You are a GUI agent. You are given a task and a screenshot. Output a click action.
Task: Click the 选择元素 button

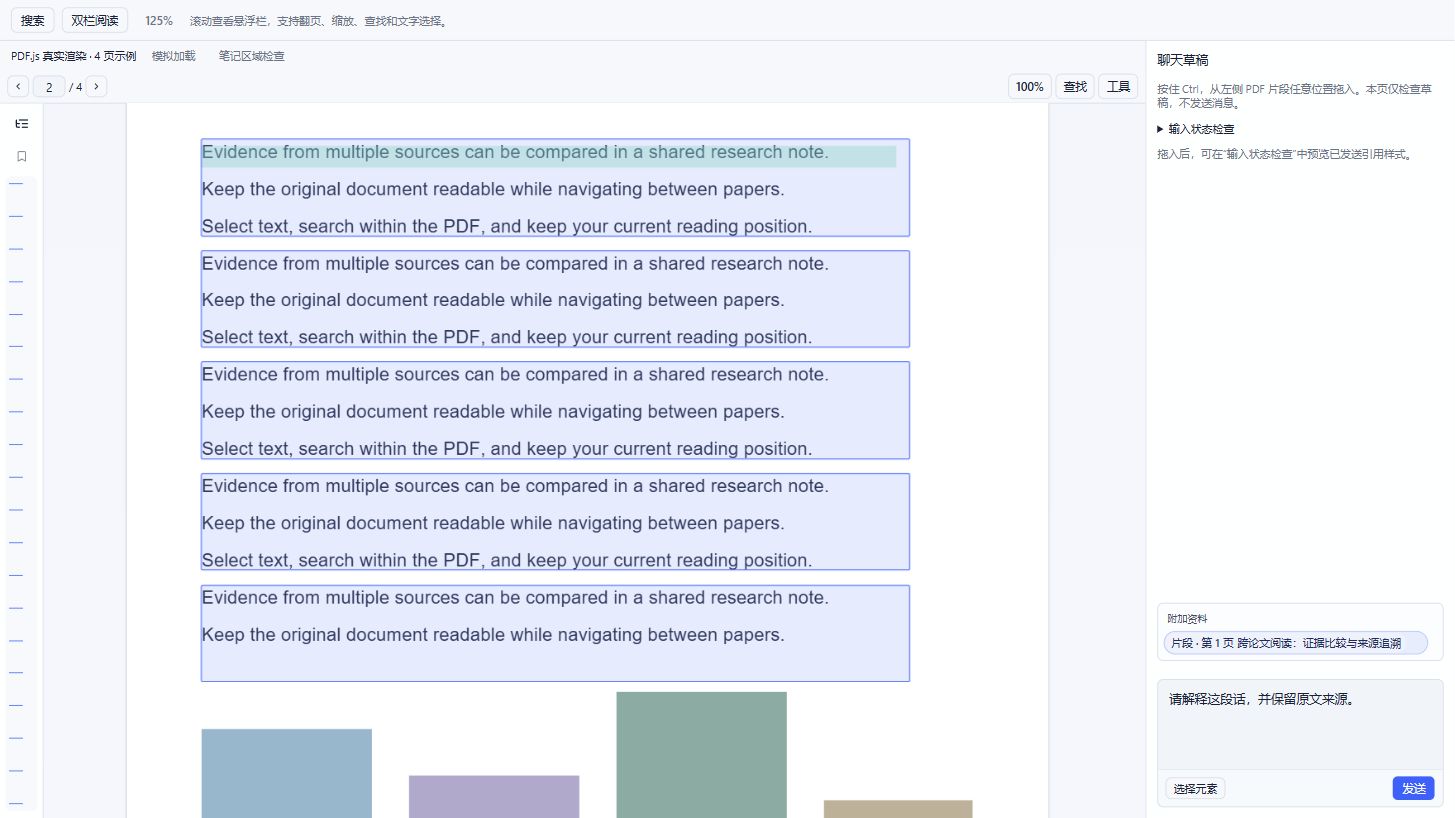1195,789
